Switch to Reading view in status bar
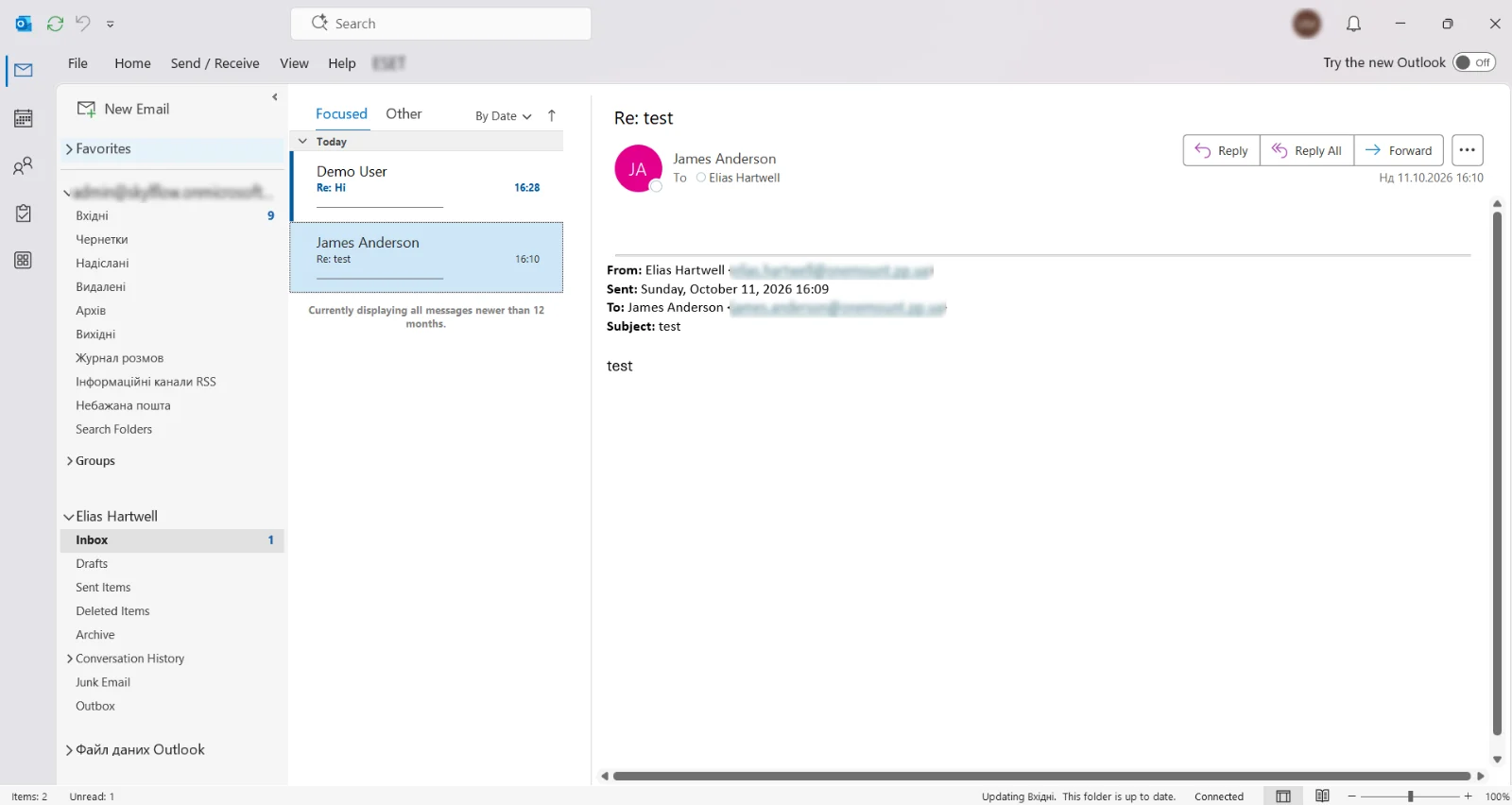This screenshot has height=805, width=1512. 1322,796
